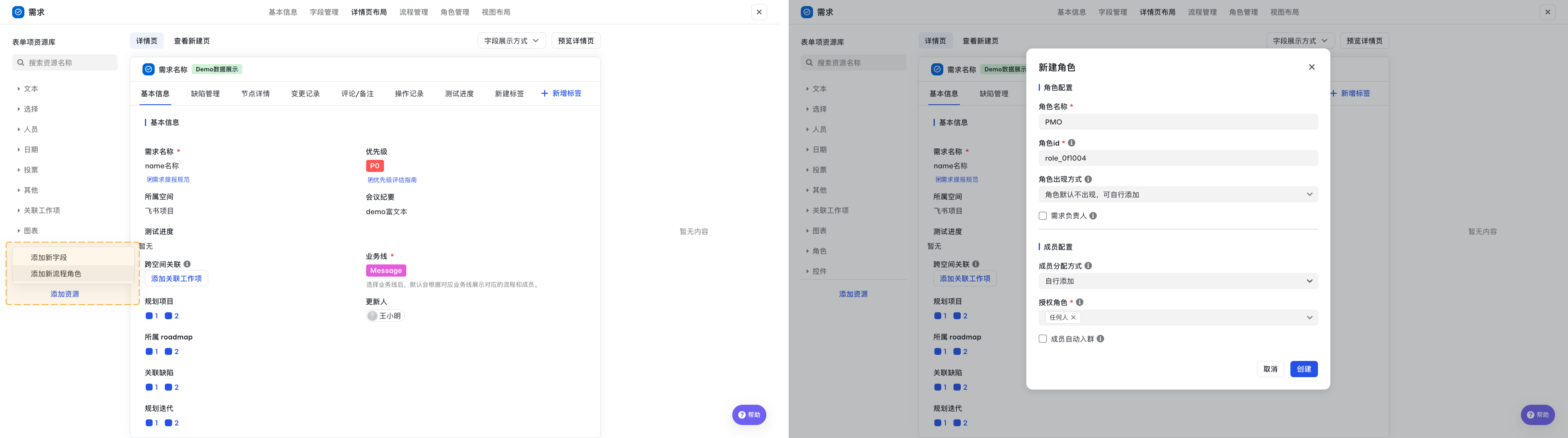This screenshot has height=438, width=1568.
Task: Click 新增标签 in the undimmed window
Action: (561, 94)
